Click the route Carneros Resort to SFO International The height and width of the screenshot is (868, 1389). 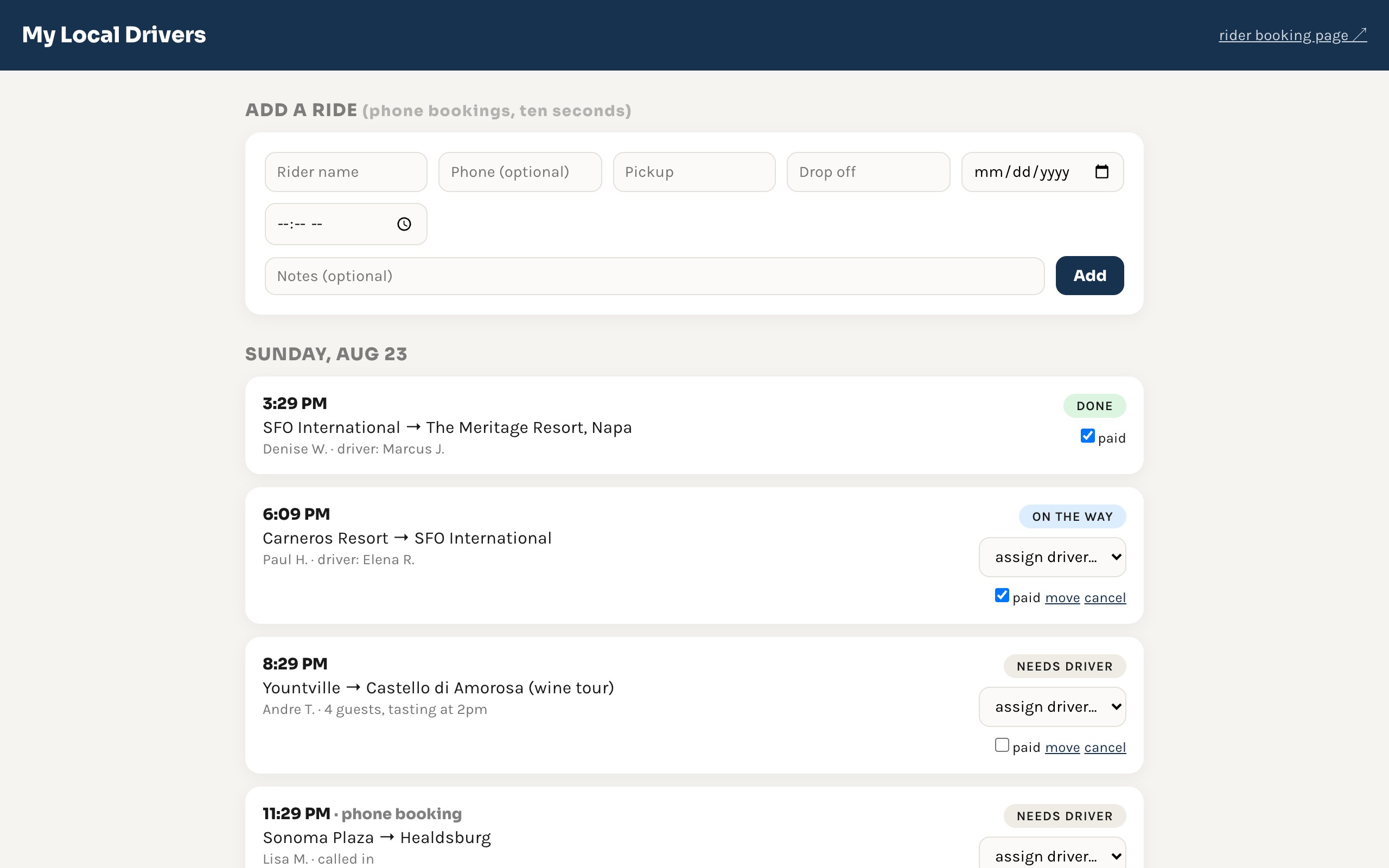click(x=407, y=539)
